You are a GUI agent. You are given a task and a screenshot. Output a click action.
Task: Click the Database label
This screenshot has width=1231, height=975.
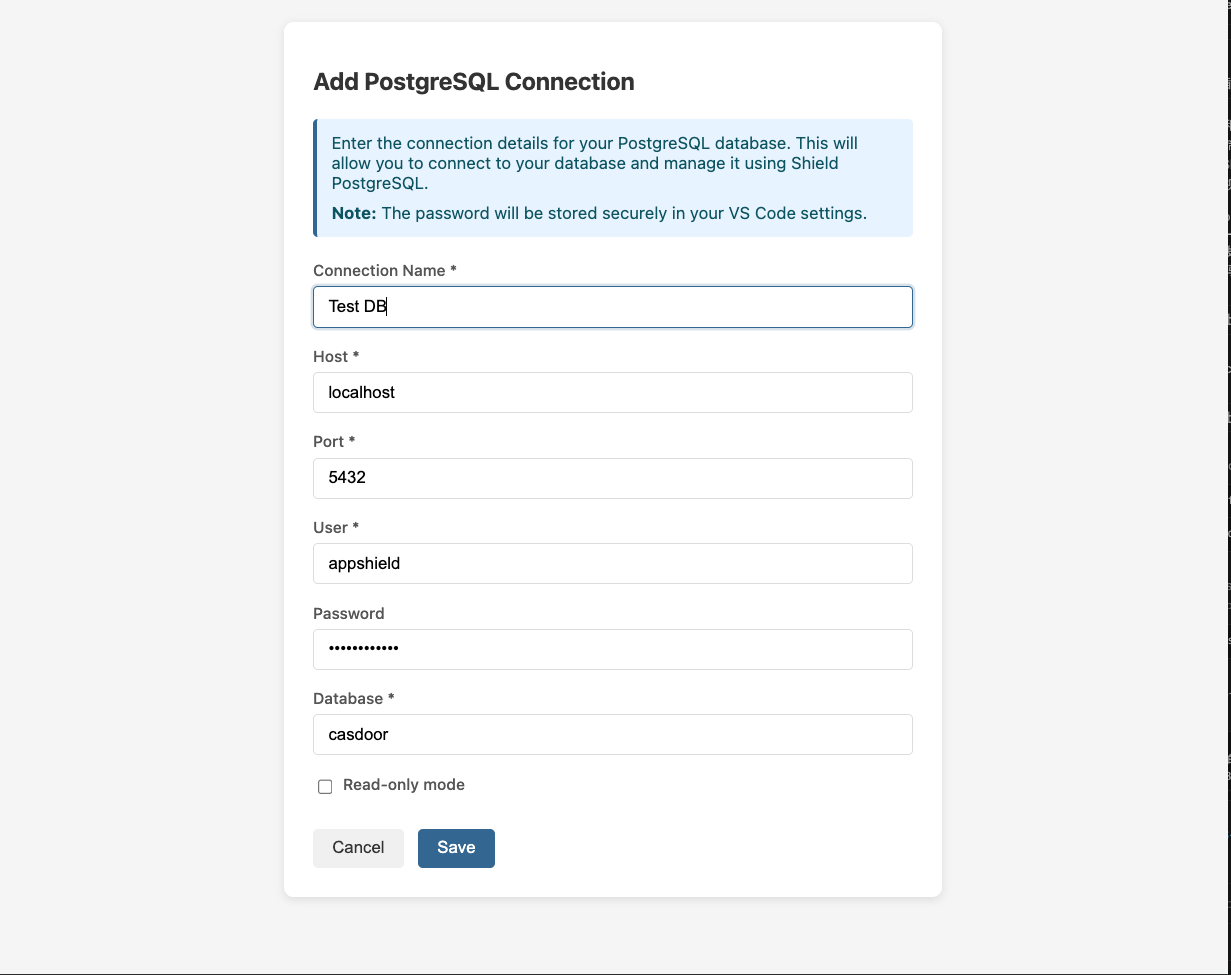click(x=353, y=699)
